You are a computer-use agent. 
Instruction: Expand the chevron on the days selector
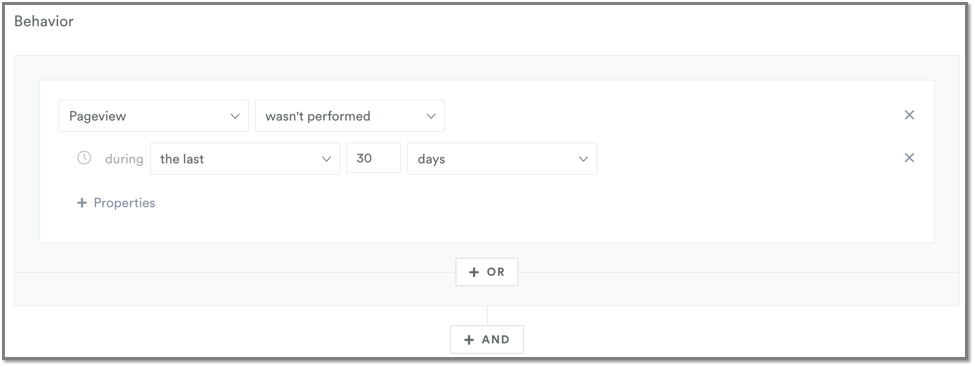[x=583, y=159]
